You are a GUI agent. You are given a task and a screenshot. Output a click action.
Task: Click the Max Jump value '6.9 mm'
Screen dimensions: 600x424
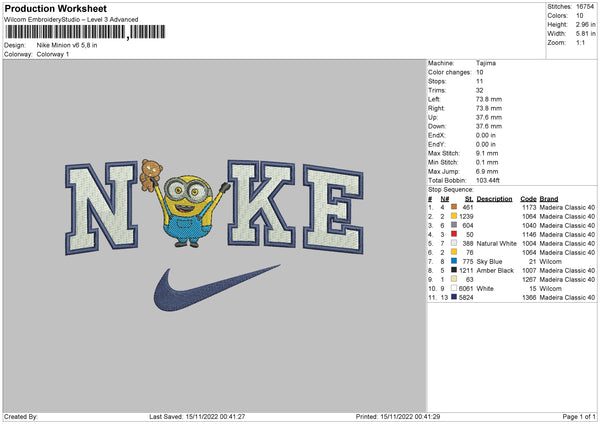(x=487, y=171)
